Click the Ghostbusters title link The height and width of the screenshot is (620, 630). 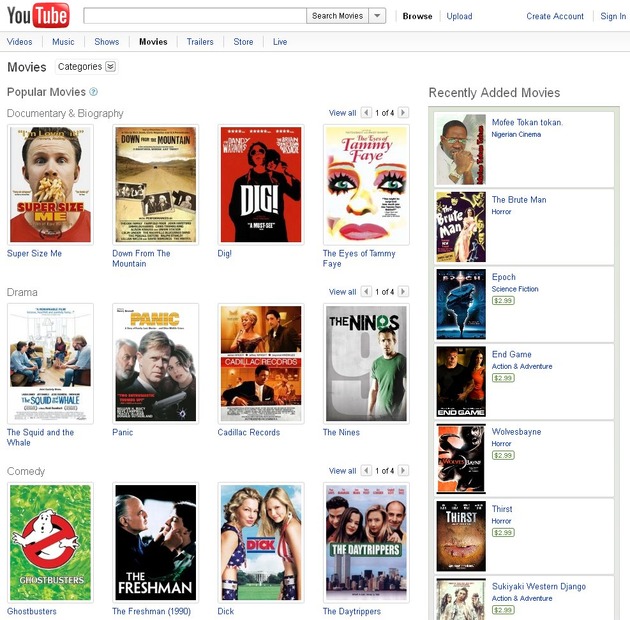[x=32, y=611]
